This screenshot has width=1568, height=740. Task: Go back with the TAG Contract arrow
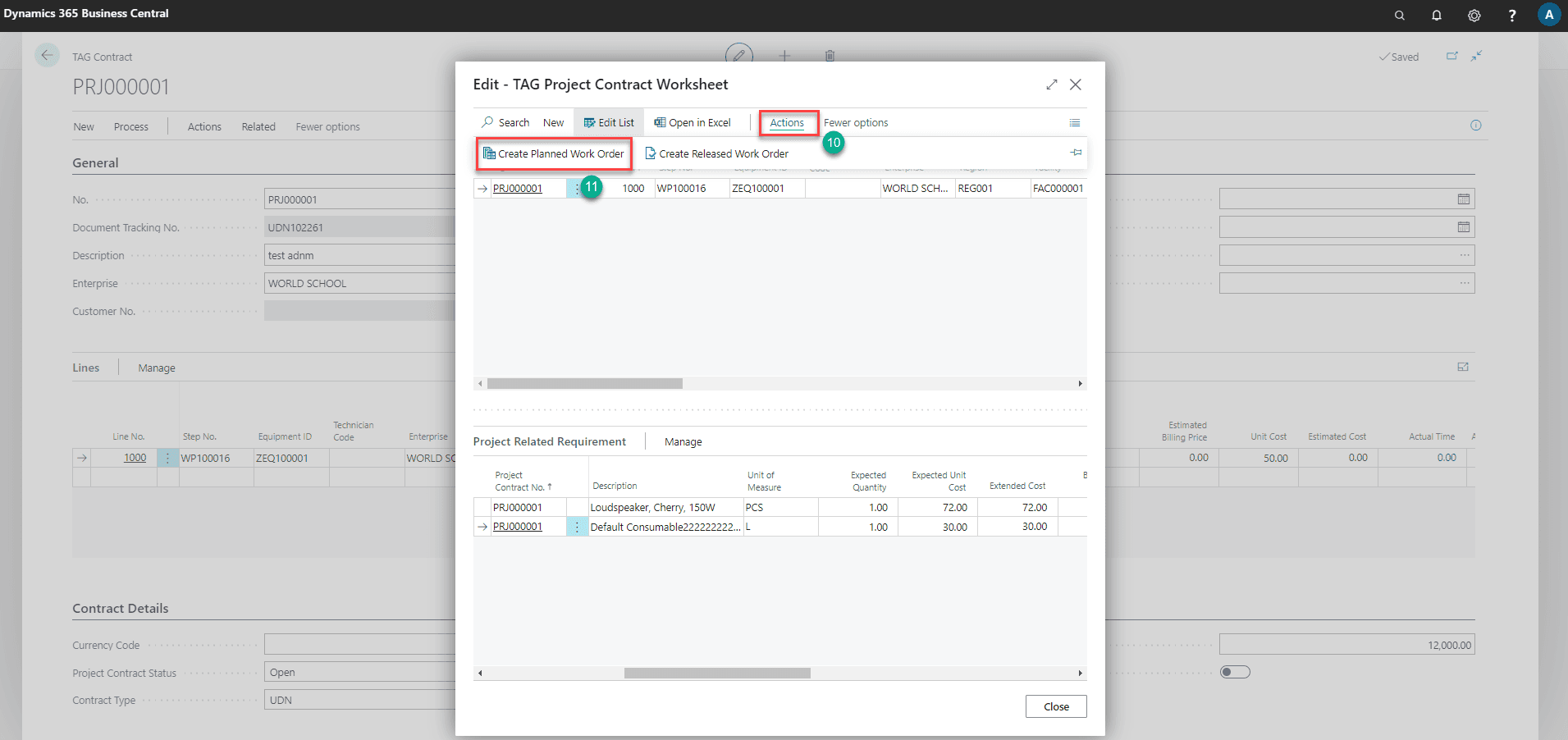point(47,55)
